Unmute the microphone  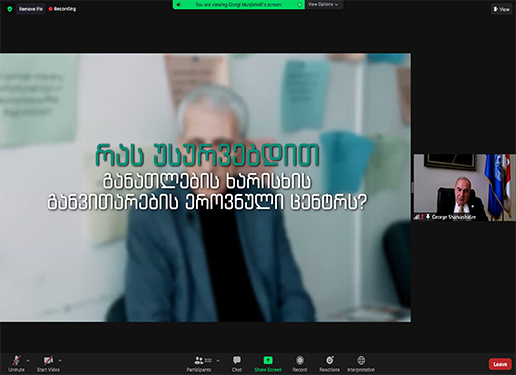coord(16,364)
